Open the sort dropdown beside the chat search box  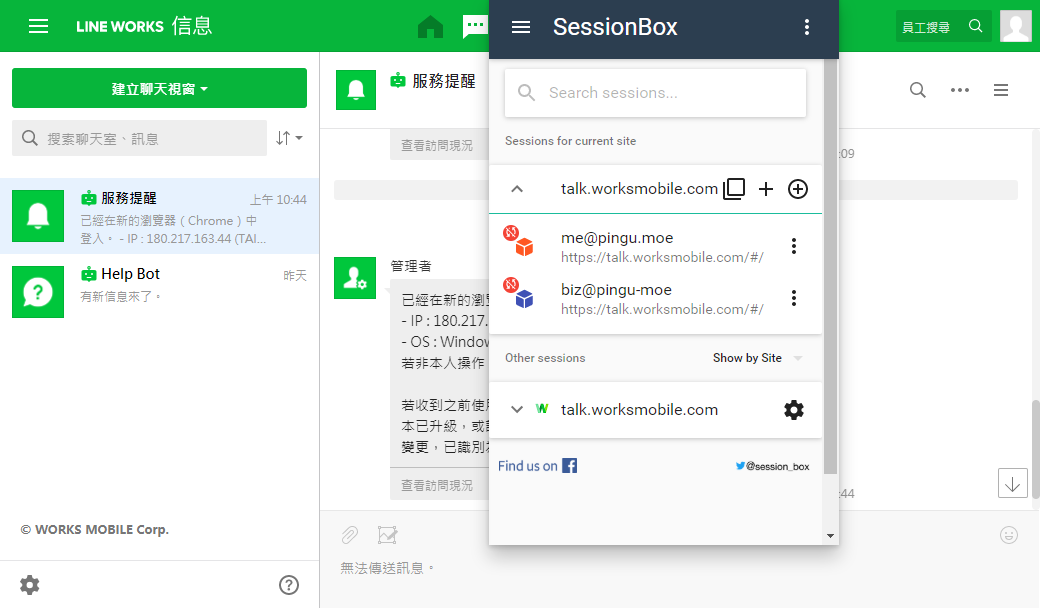pyautogui.click(x=289, y=138)
